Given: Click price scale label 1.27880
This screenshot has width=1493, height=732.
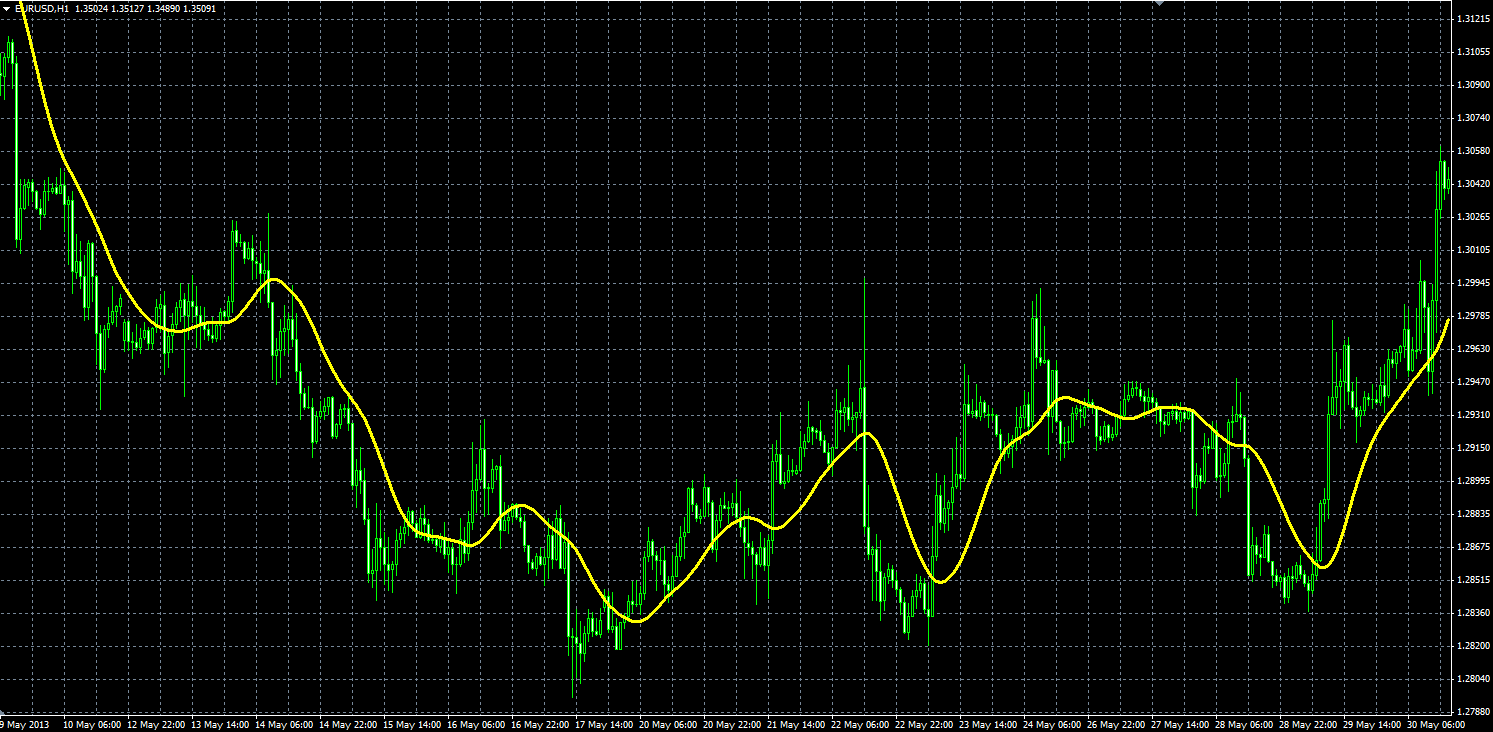Looking at the screenshot, I should tap(1473, 712).
